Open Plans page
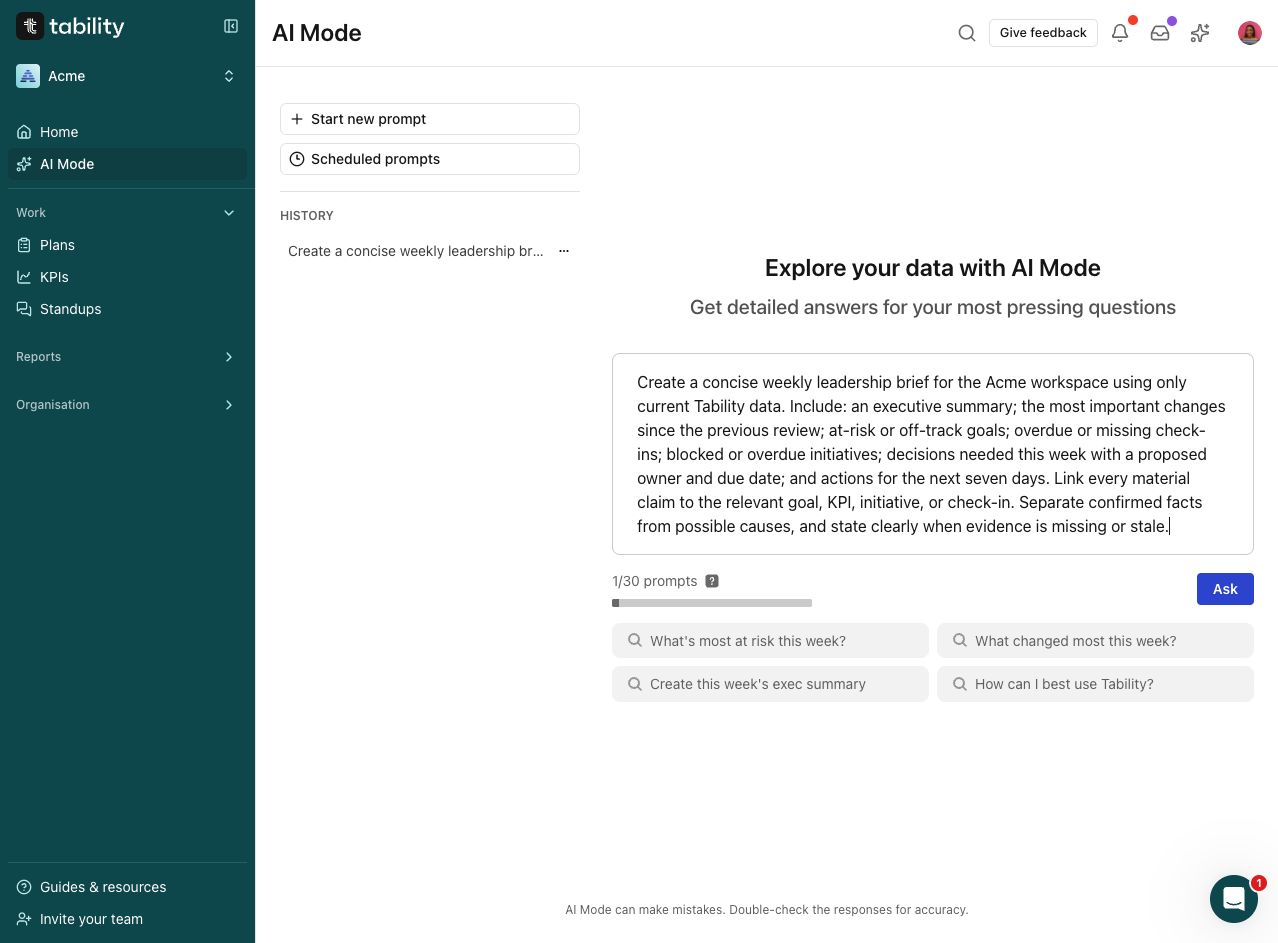Image resolution: width=1278 pixels, height=943 pixels. point(127,245)
